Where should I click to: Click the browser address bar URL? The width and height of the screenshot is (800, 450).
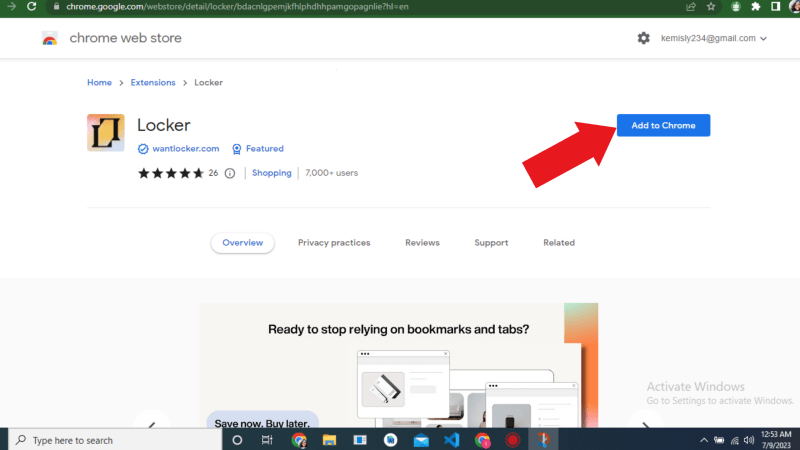click(237, 7)
